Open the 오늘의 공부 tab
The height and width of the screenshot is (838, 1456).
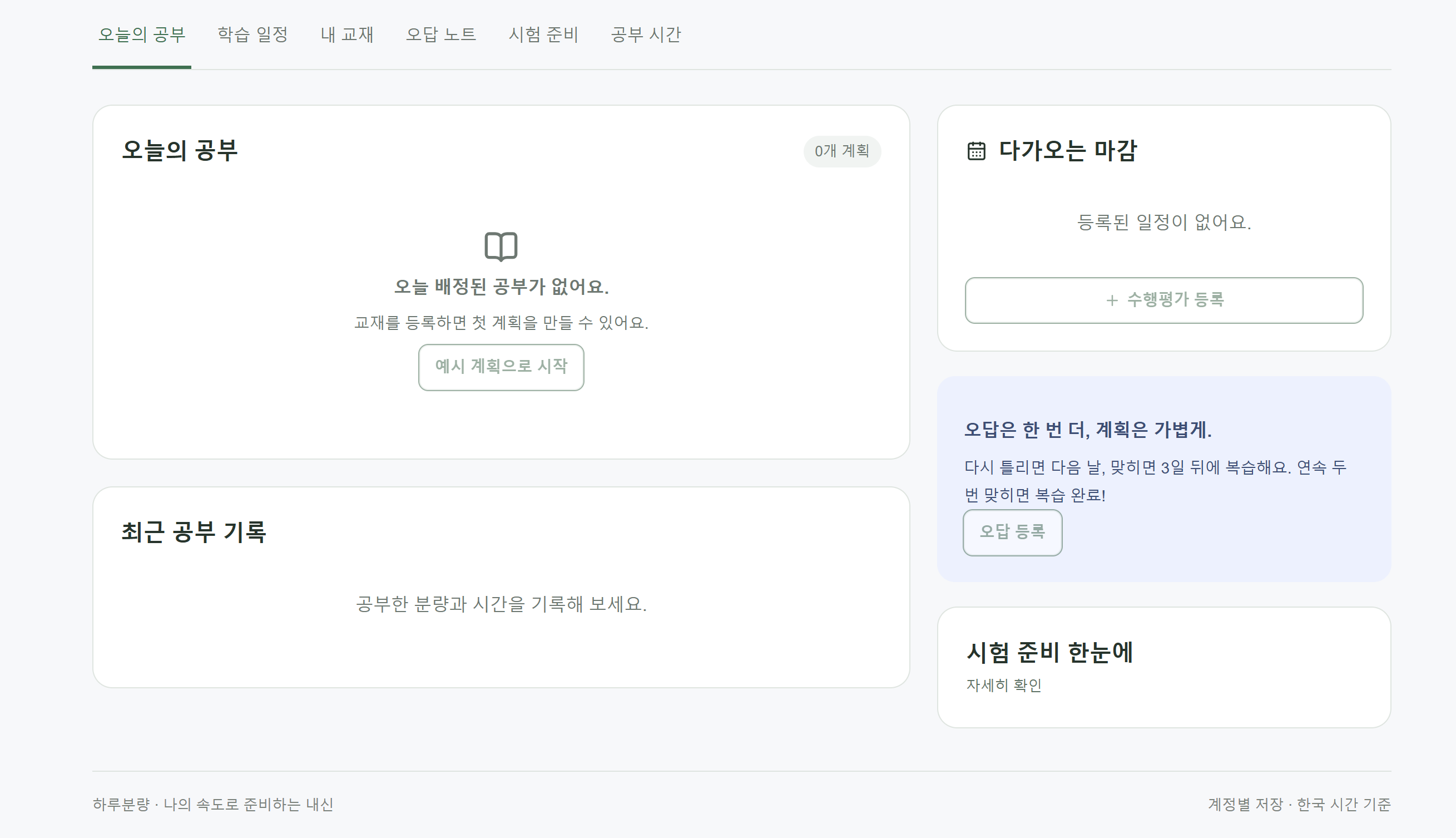tap(141, 34)
